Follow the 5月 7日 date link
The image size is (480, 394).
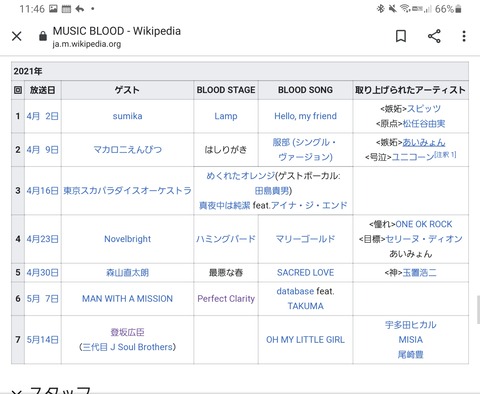[42, 299]
